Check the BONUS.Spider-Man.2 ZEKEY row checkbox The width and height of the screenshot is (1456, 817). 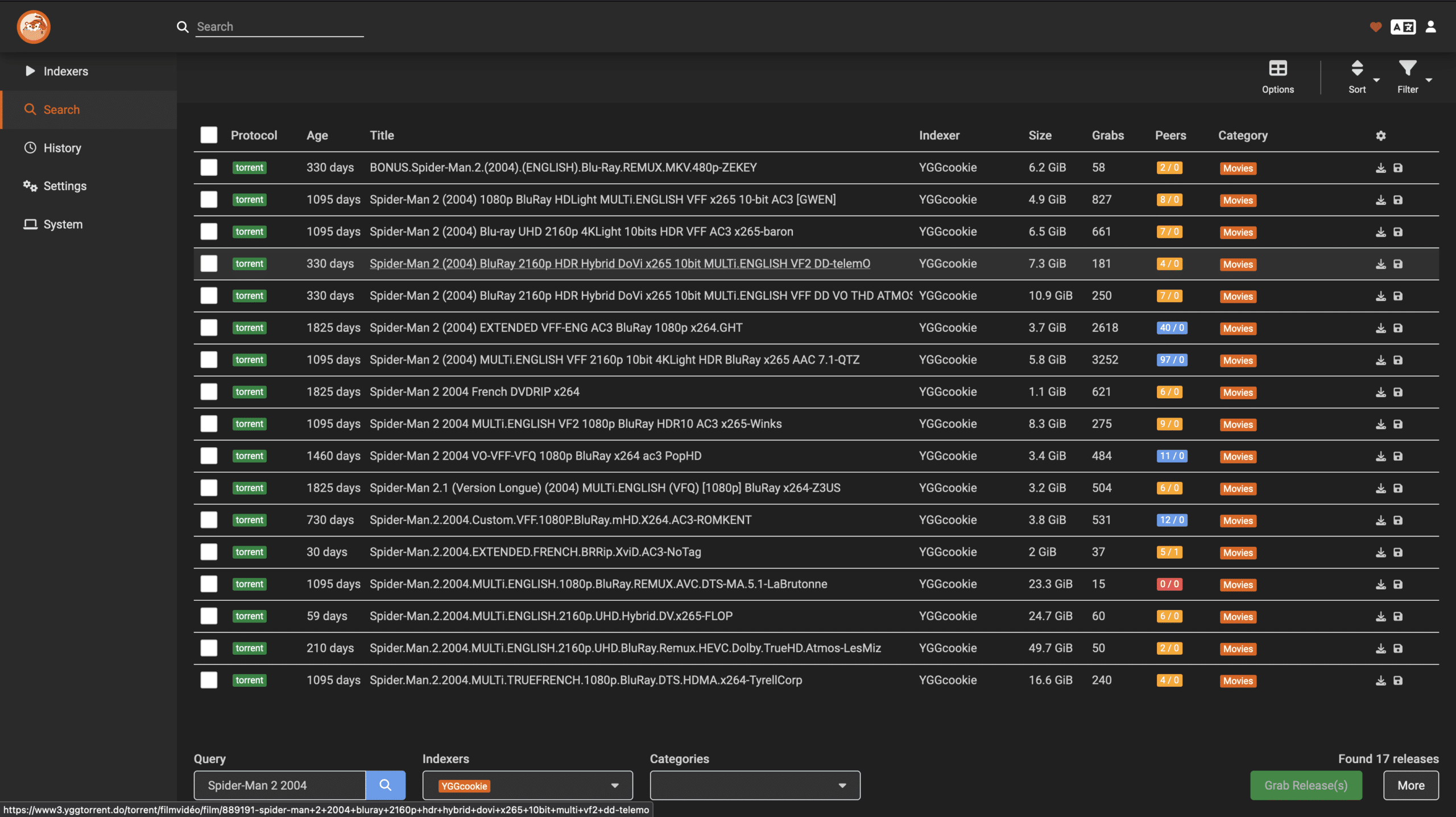[x=209, y=167]
